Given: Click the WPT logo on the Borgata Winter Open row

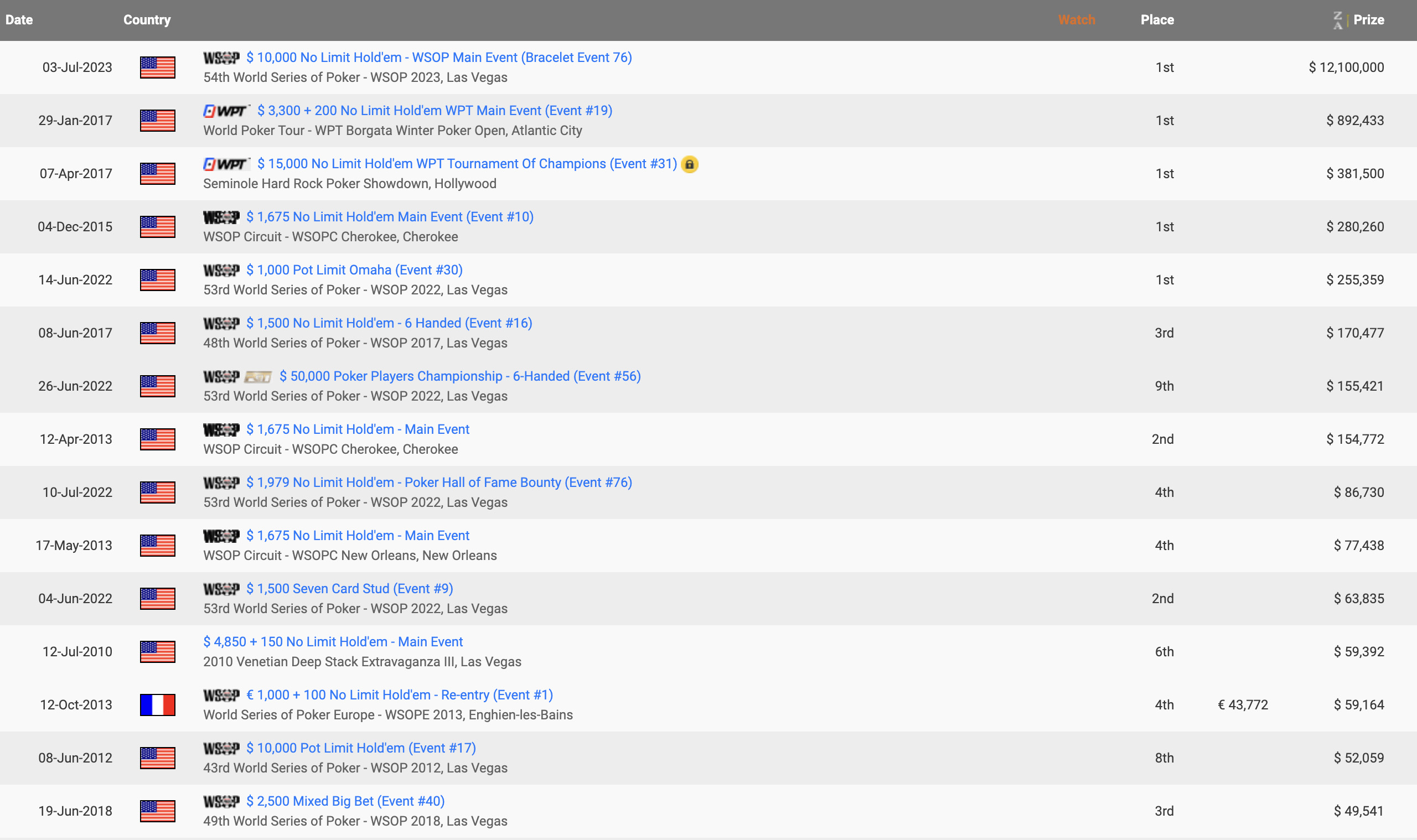Looking at the screenshot, I should point(226,111).
